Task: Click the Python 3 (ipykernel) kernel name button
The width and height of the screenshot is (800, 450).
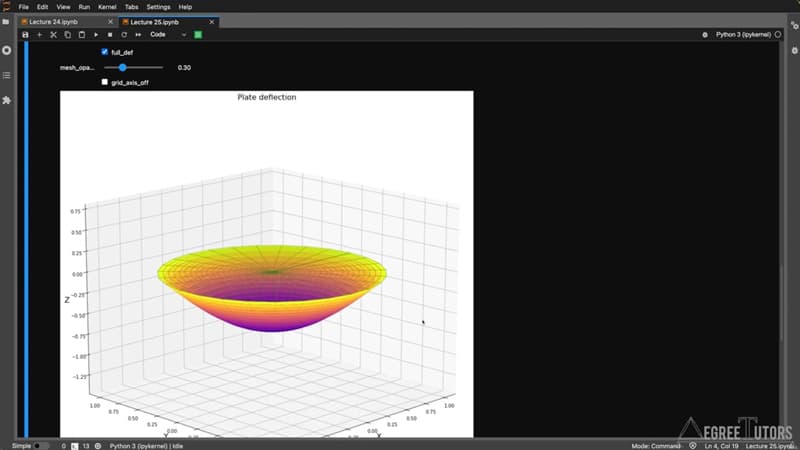Action: [x=743, y=35]
